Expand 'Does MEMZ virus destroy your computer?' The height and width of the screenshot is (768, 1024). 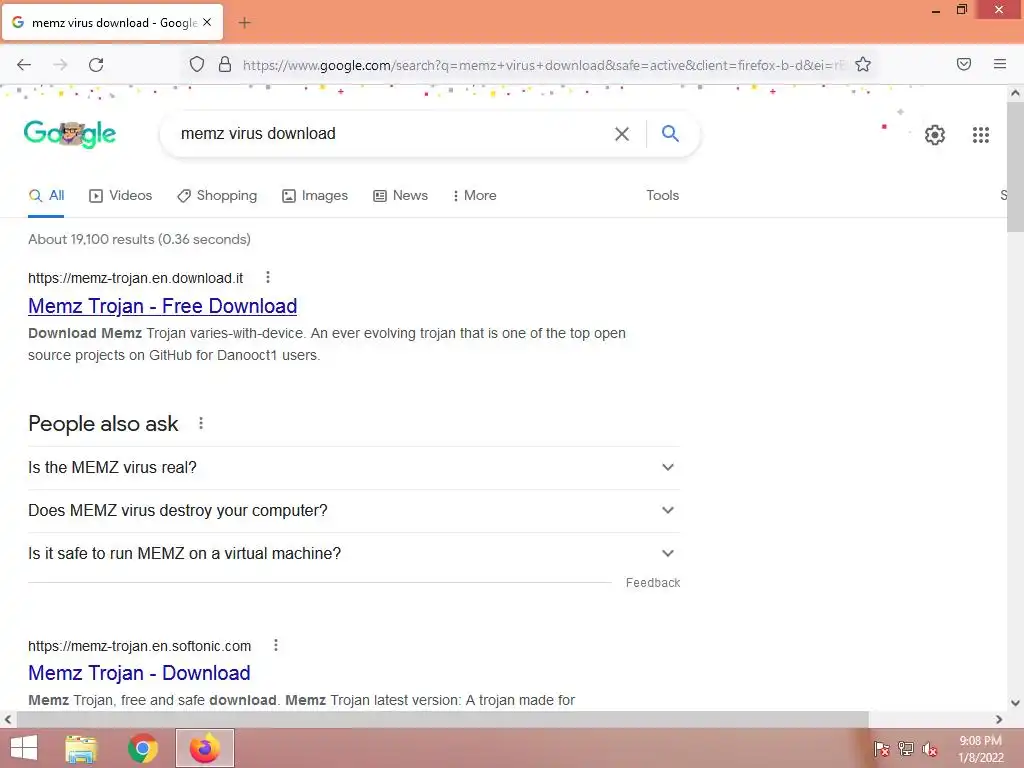tap(354, 511)
